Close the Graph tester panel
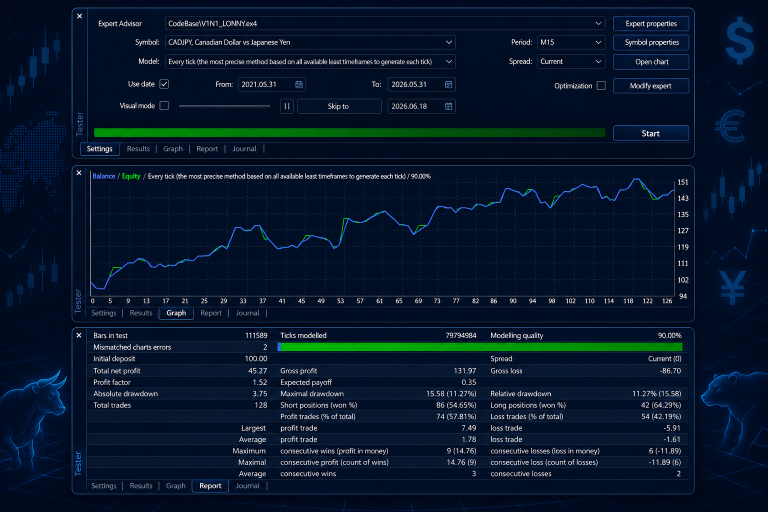 (x=79, y=173)
